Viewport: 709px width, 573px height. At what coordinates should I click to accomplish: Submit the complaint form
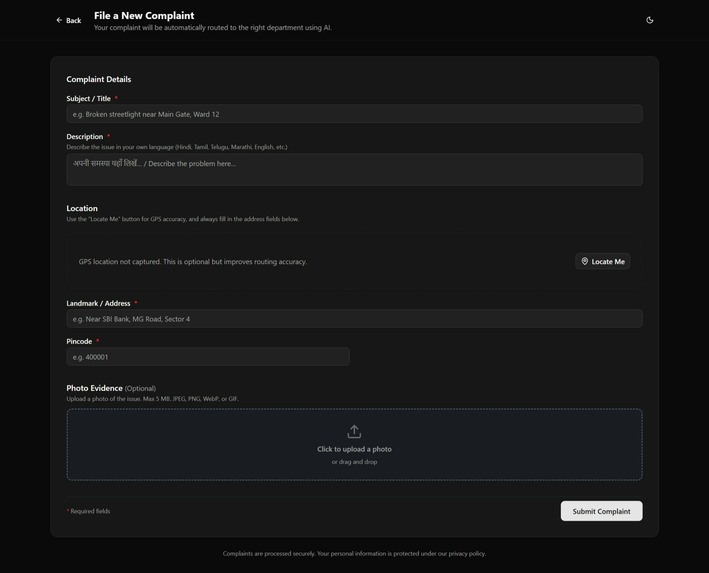[x=601, y=511]
